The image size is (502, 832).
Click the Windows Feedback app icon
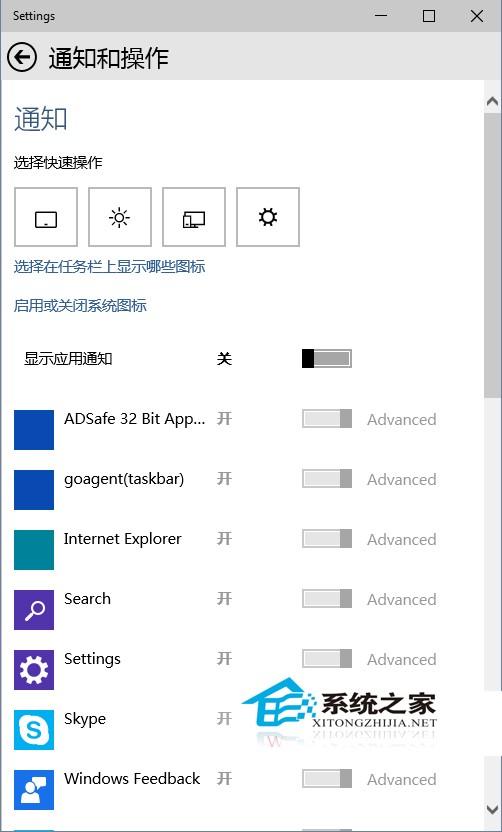[x=34, y=790]
